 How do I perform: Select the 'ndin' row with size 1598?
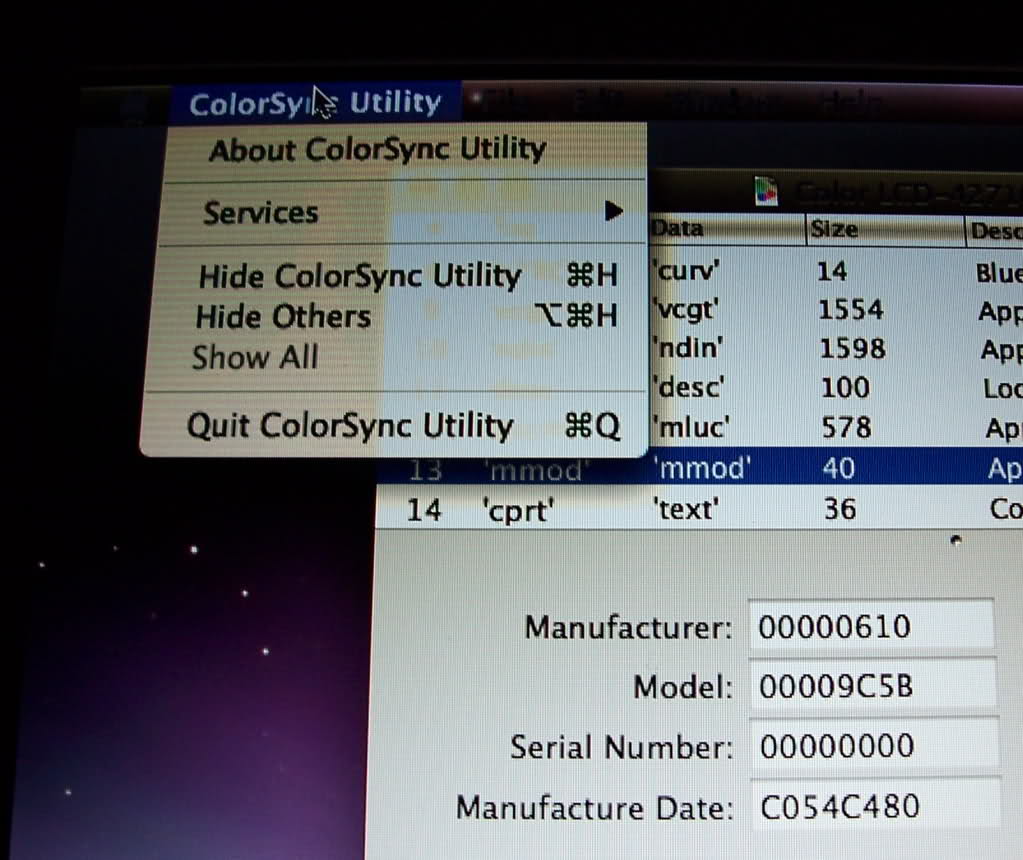pos(836,348)
